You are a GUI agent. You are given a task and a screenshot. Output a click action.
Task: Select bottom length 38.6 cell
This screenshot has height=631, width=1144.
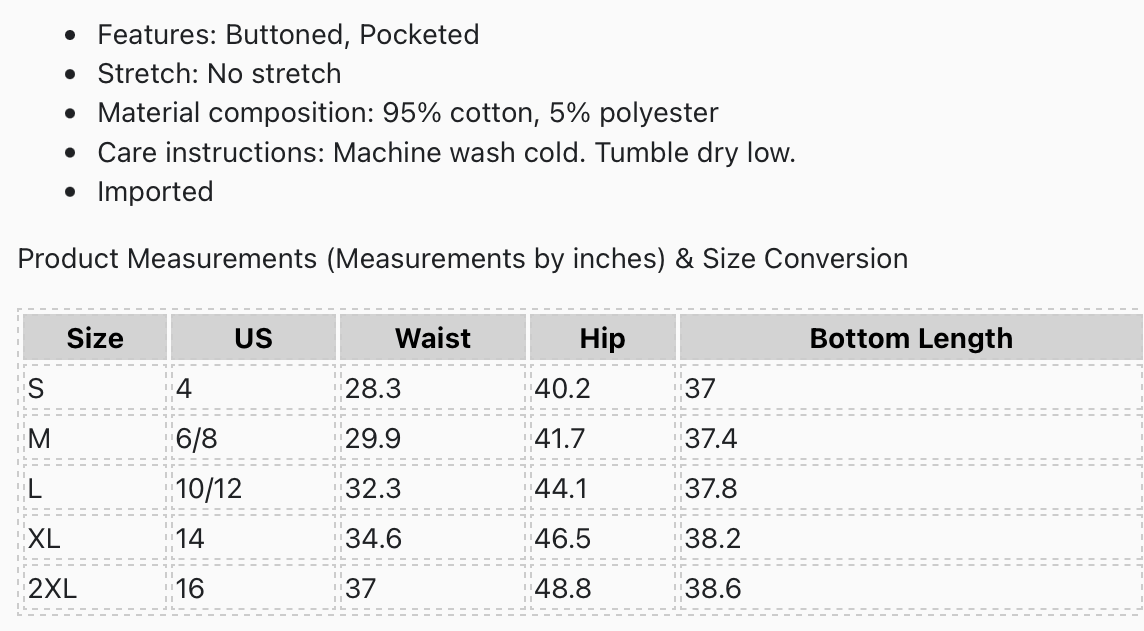click(911, 588)
